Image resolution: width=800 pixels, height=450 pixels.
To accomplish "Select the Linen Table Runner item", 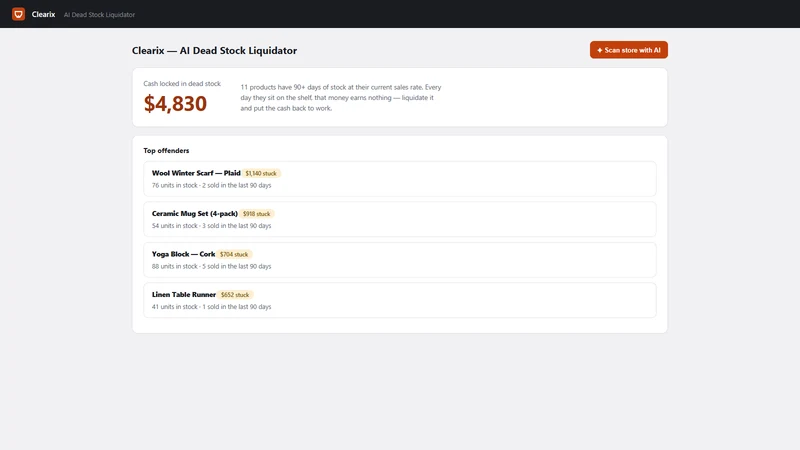I will pyautogui.click(x=399, y=301).
